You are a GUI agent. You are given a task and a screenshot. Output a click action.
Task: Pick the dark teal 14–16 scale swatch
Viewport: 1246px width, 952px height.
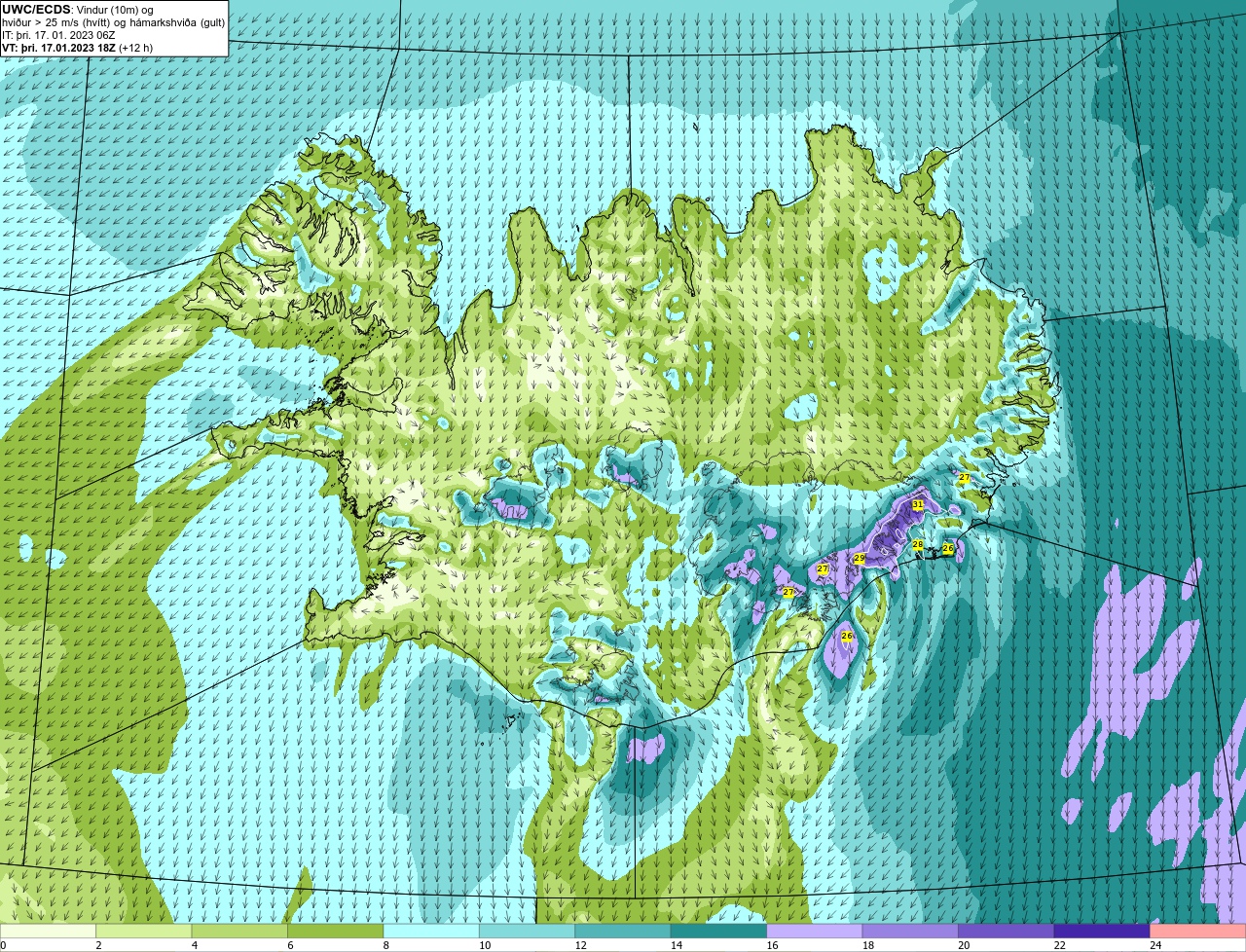coord(719,932)
